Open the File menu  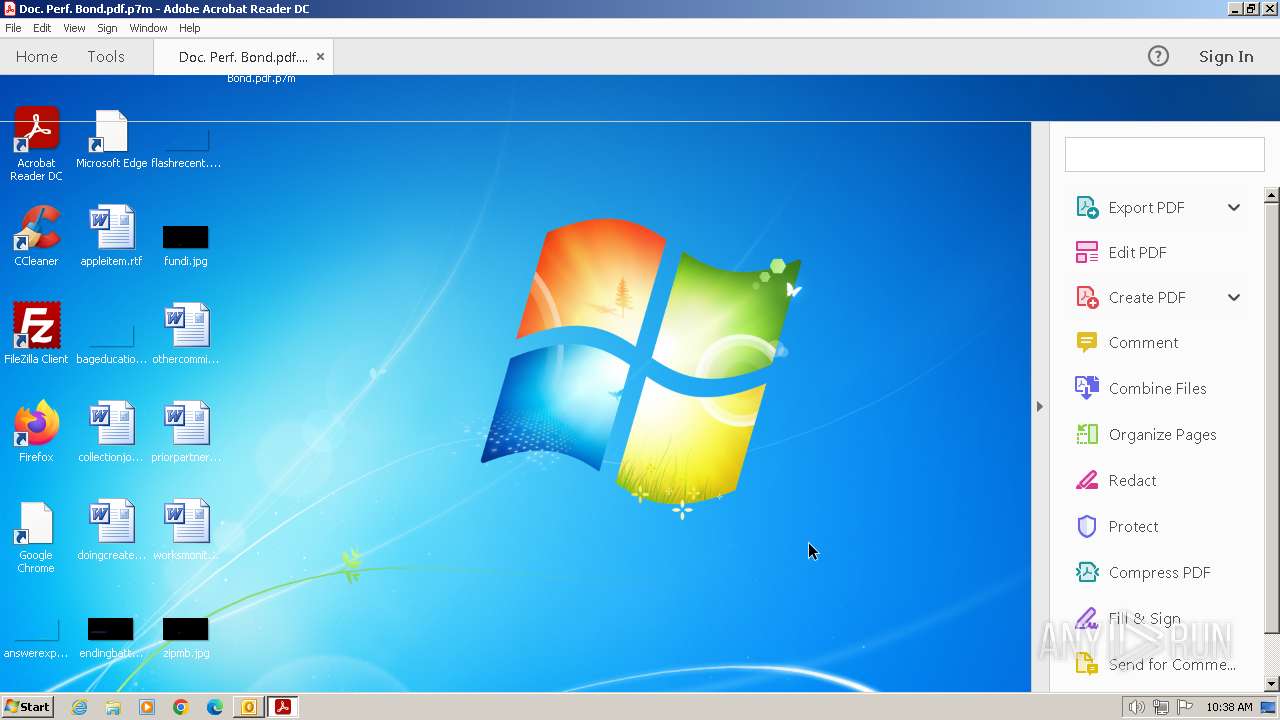13,28
